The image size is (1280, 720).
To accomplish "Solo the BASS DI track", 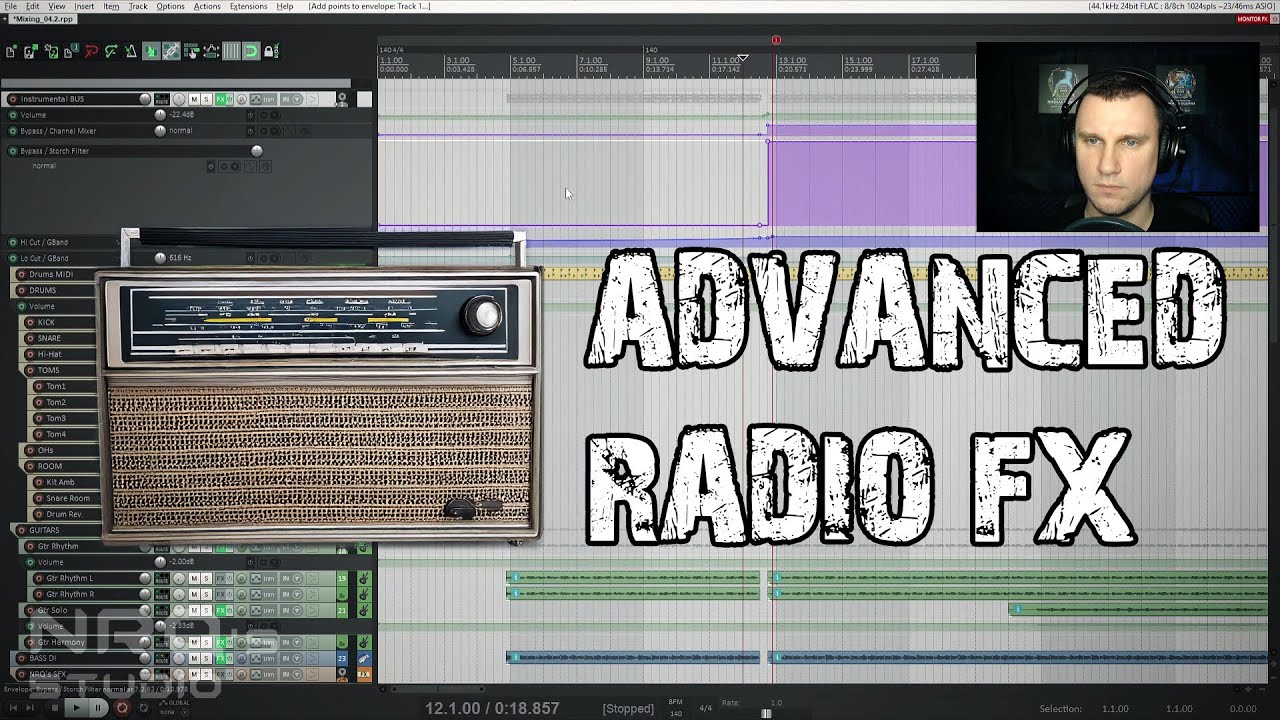I will coord(206,658).
